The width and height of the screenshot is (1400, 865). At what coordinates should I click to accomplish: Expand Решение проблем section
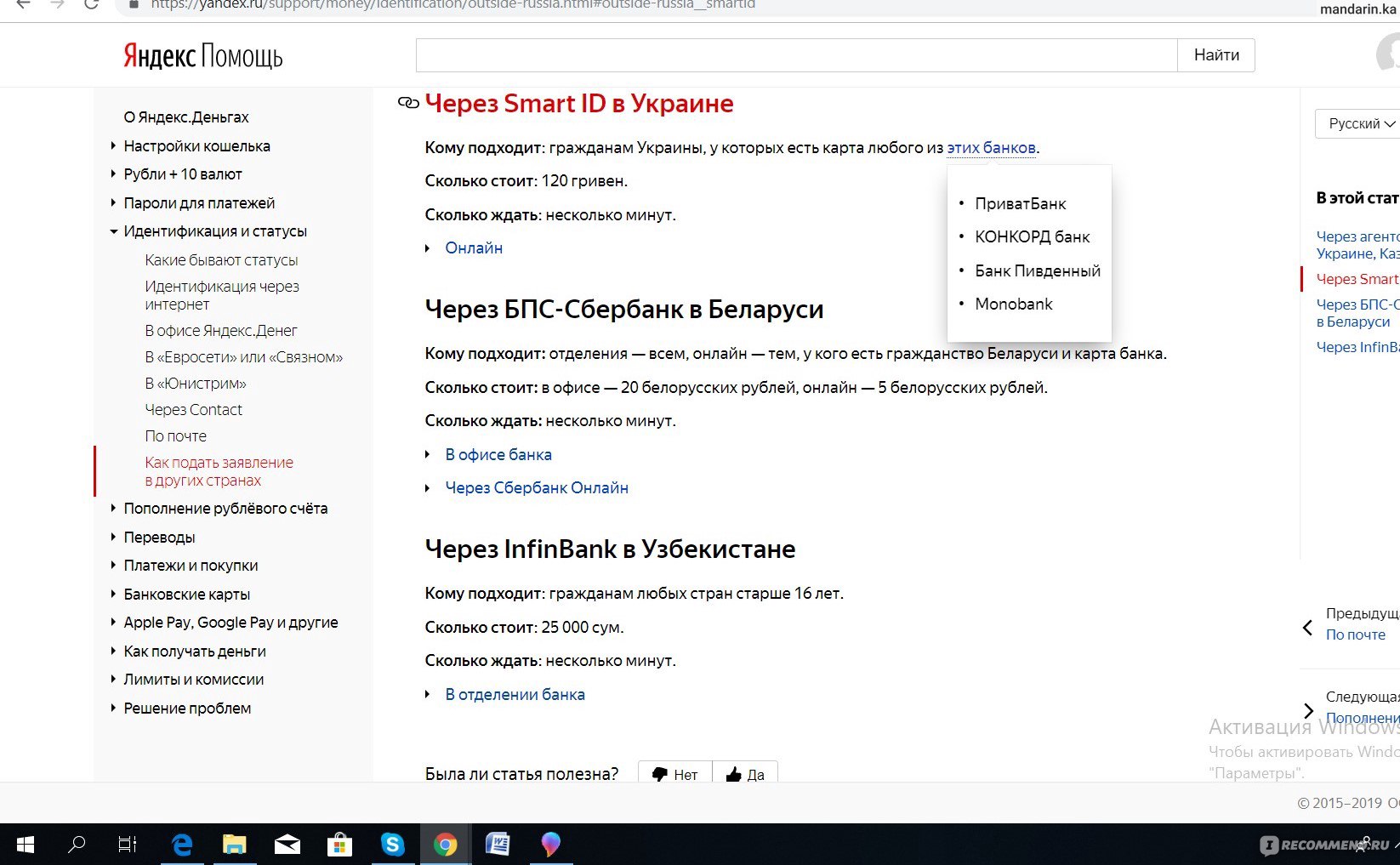click(187, 709)
